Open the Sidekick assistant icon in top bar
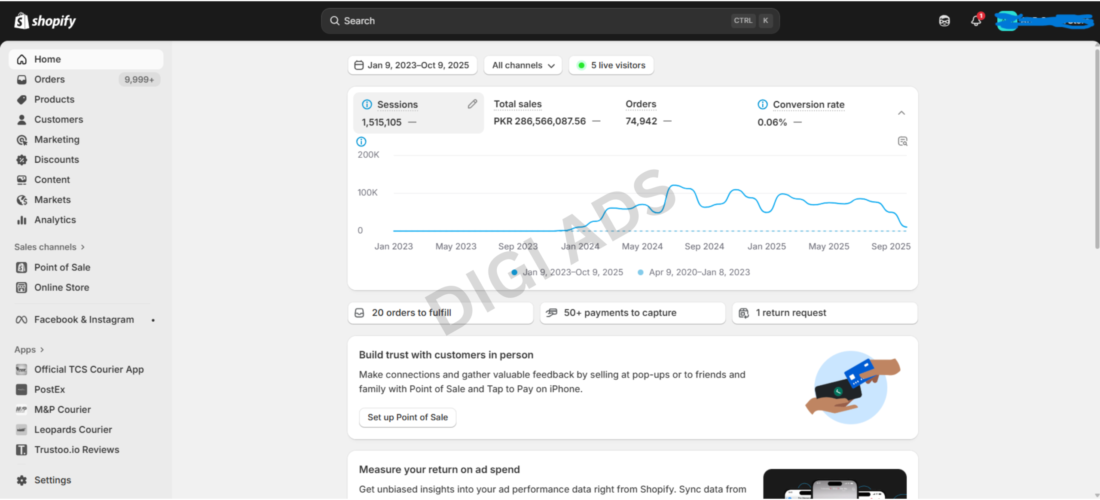1100x500 pixels. (944, 21)
